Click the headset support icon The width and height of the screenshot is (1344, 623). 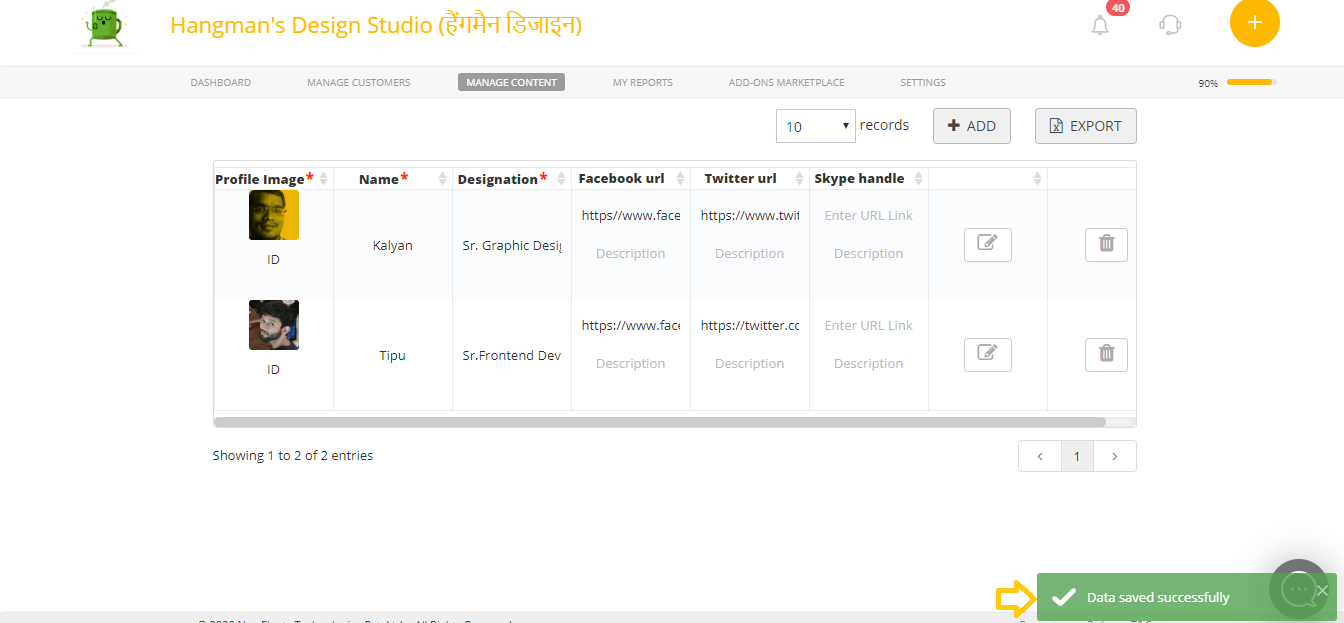click(x=1170, y=25)
